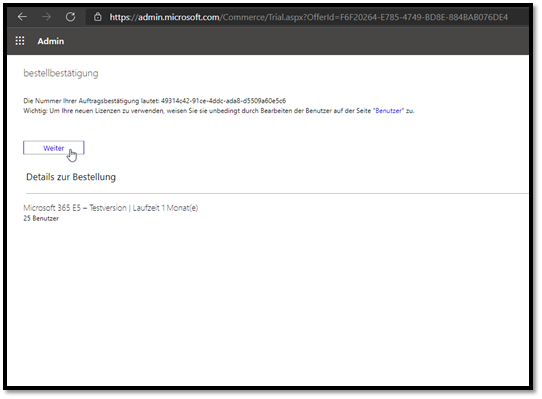Image resolution: width=542 pixels, height=399 pixels.
Task: Open the app launcher waffle icon
Action: tap(20, 41)
